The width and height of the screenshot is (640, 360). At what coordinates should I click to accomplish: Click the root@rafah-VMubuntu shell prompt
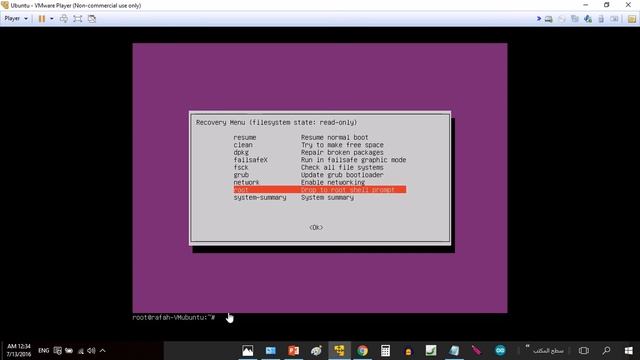pyautogui.click(x=173, y=317)
